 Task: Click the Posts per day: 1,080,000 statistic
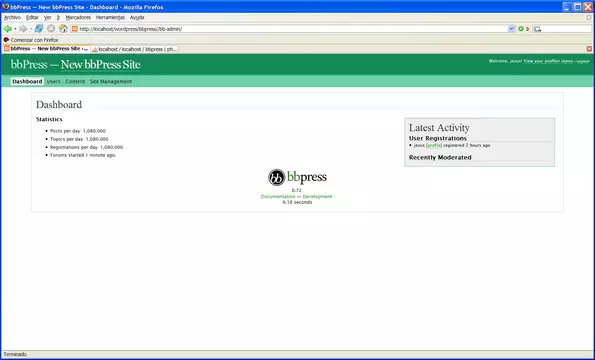pyautogui.click(x=78, y=131)
